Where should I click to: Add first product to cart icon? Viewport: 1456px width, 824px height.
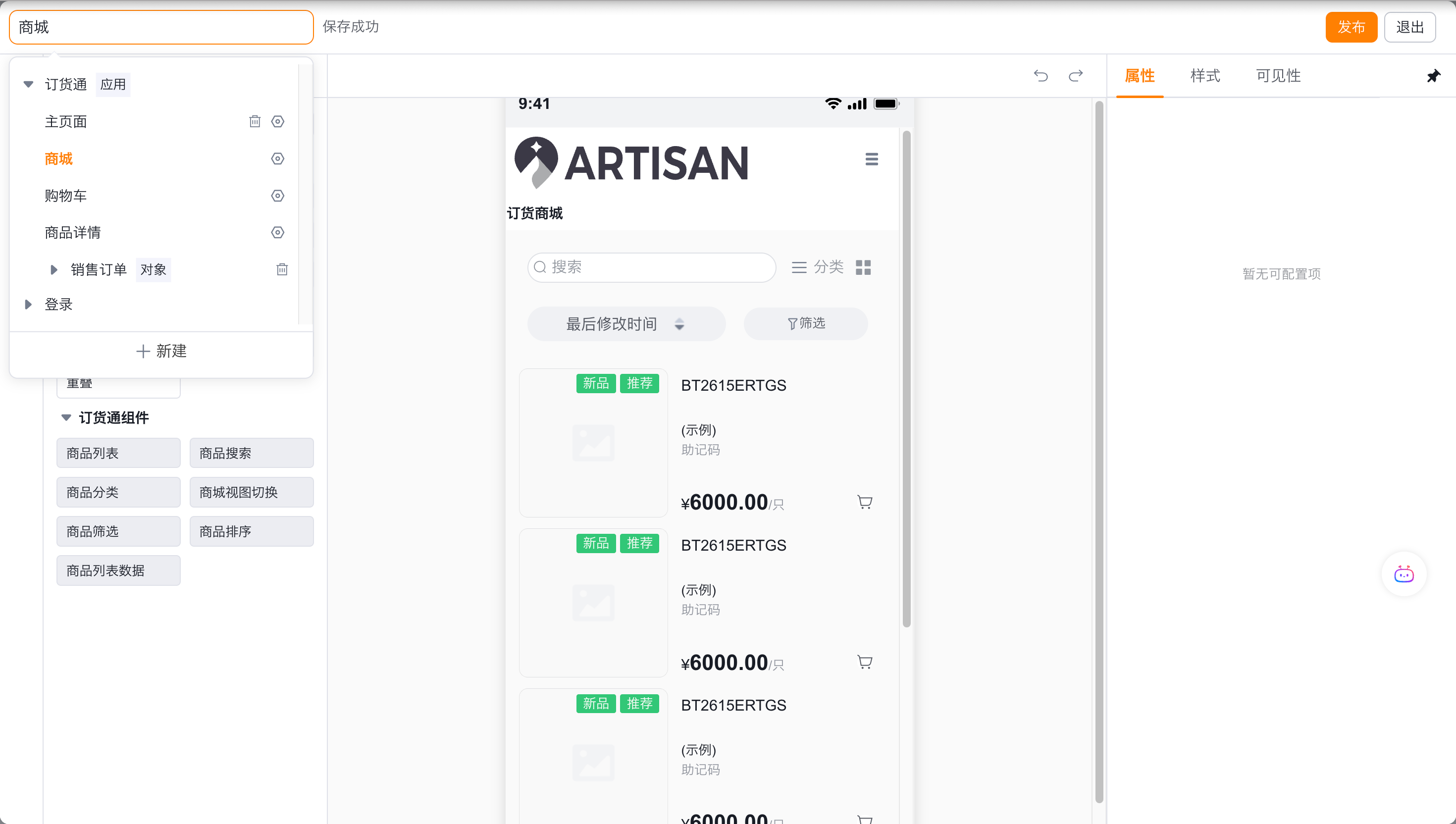pos(865,502)
